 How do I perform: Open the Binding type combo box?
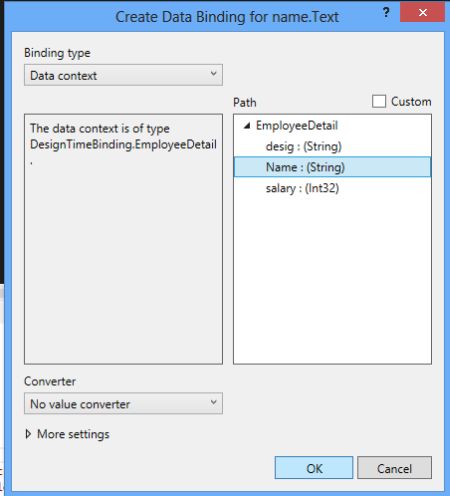pos(123,75)
